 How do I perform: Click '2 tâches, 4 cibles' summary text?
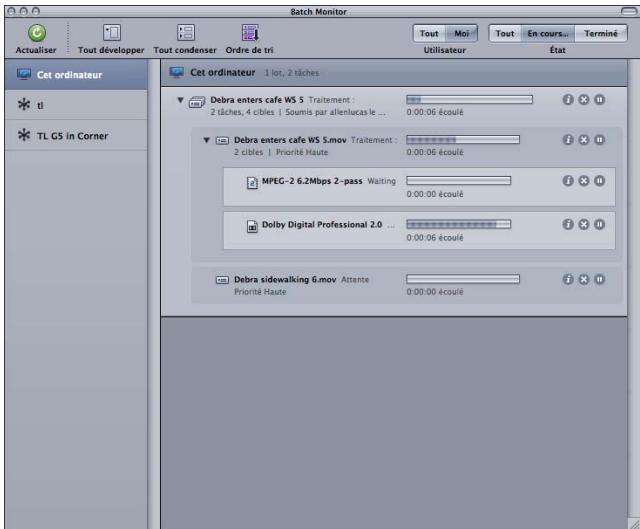(x=242, y=112)
